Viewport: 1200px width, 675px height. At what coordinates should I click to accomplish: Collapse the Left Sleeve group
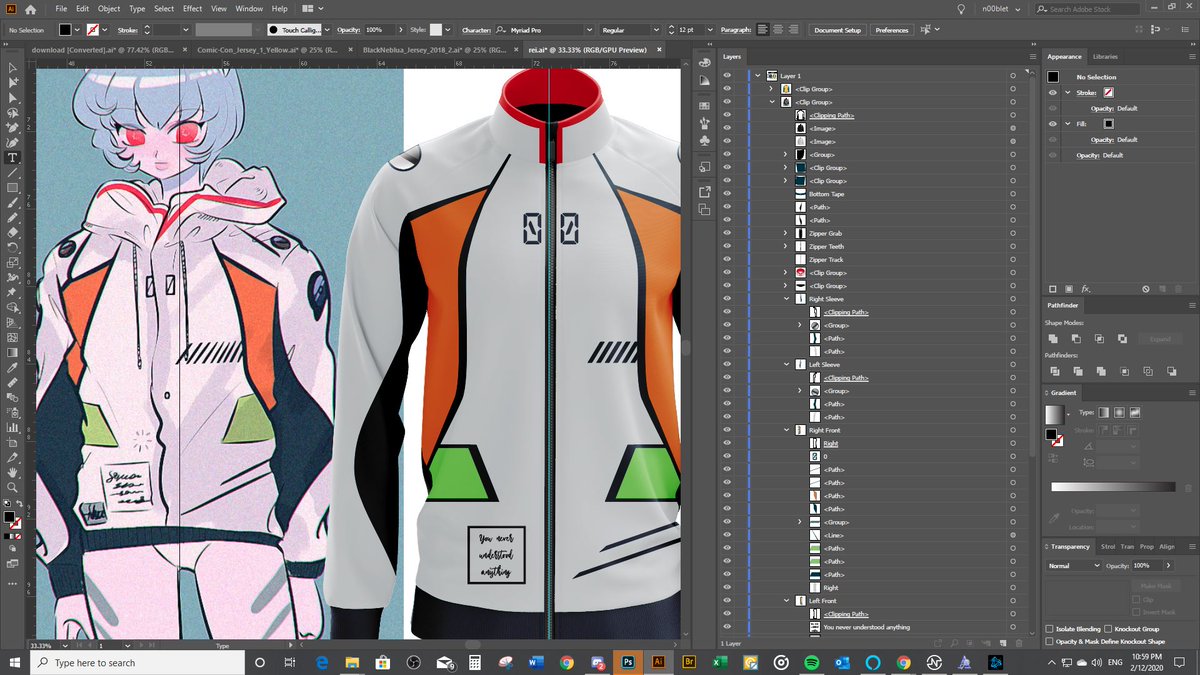786,365
